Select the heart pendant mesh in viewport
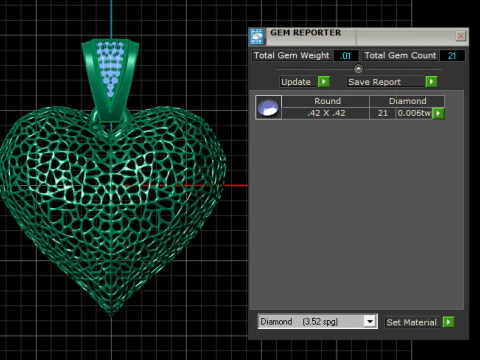This screenshot has height=360, width=480. point(113,210)
